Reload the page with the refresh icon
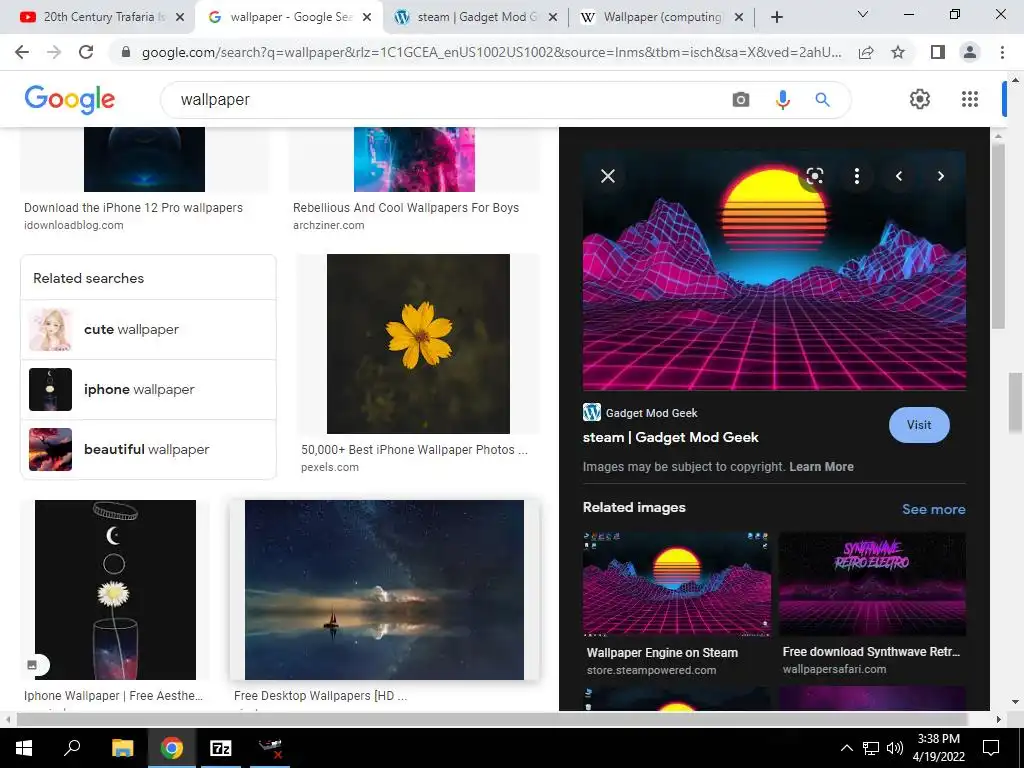This screenshot has width=1024, height=768. click(86, 52)
